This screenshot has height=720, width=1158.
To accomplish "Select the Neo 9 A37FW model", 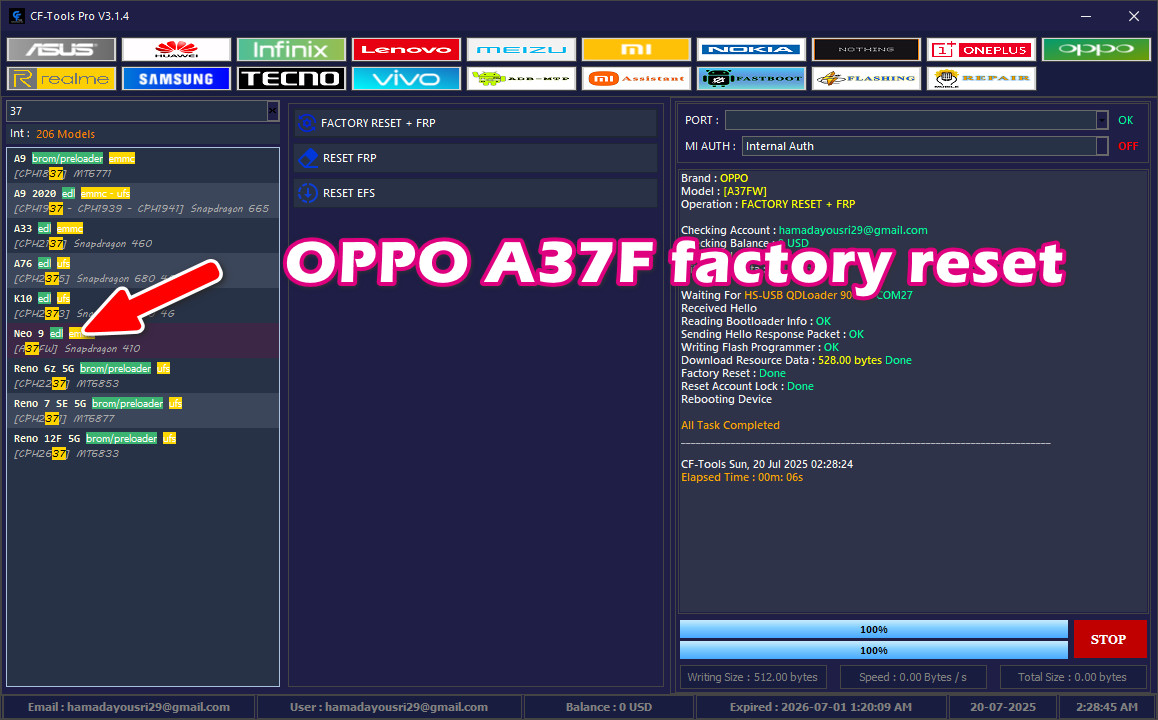I will (x=143, y=340).
